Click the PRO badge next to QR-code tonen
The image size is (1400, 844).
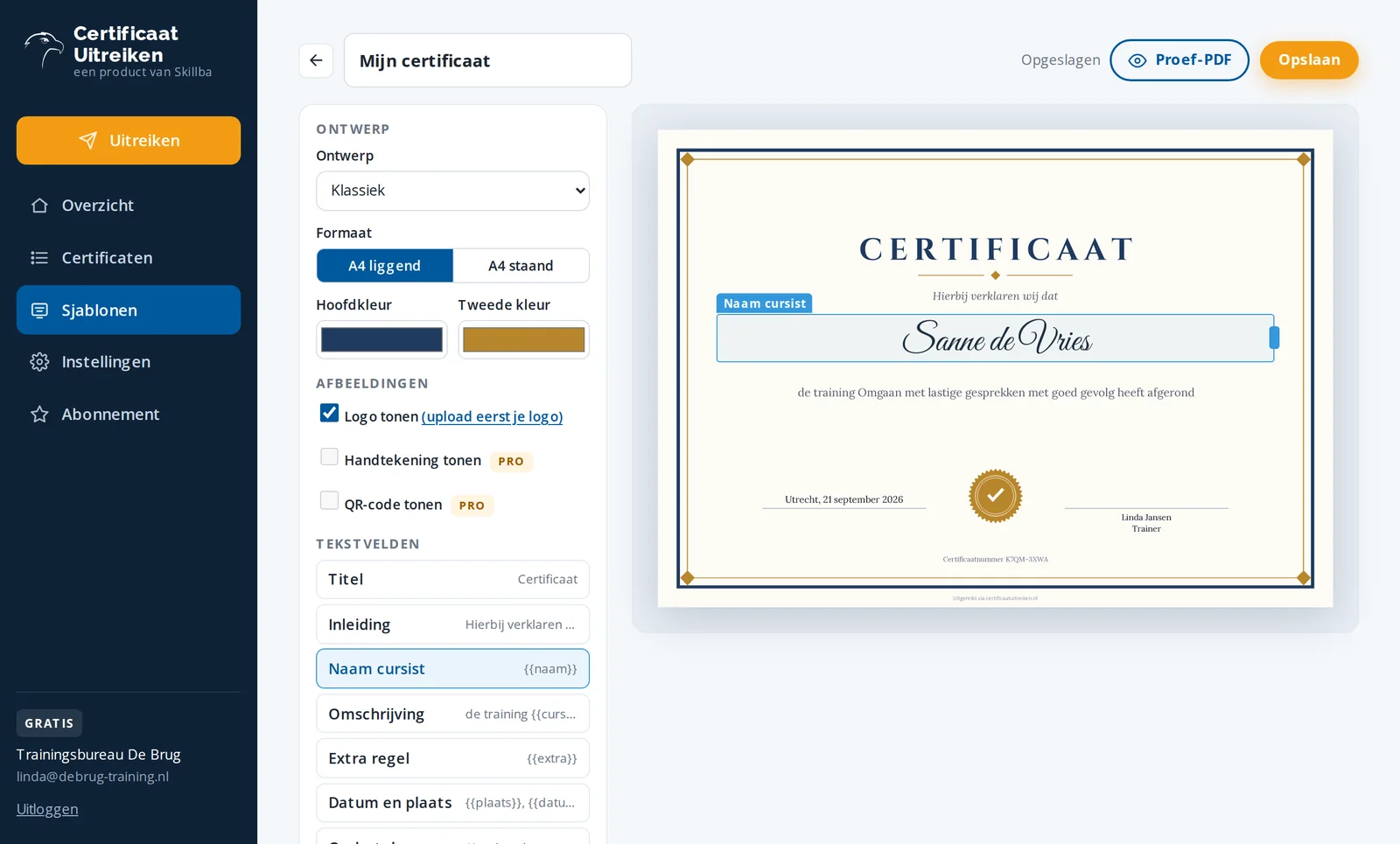[472, 506]
